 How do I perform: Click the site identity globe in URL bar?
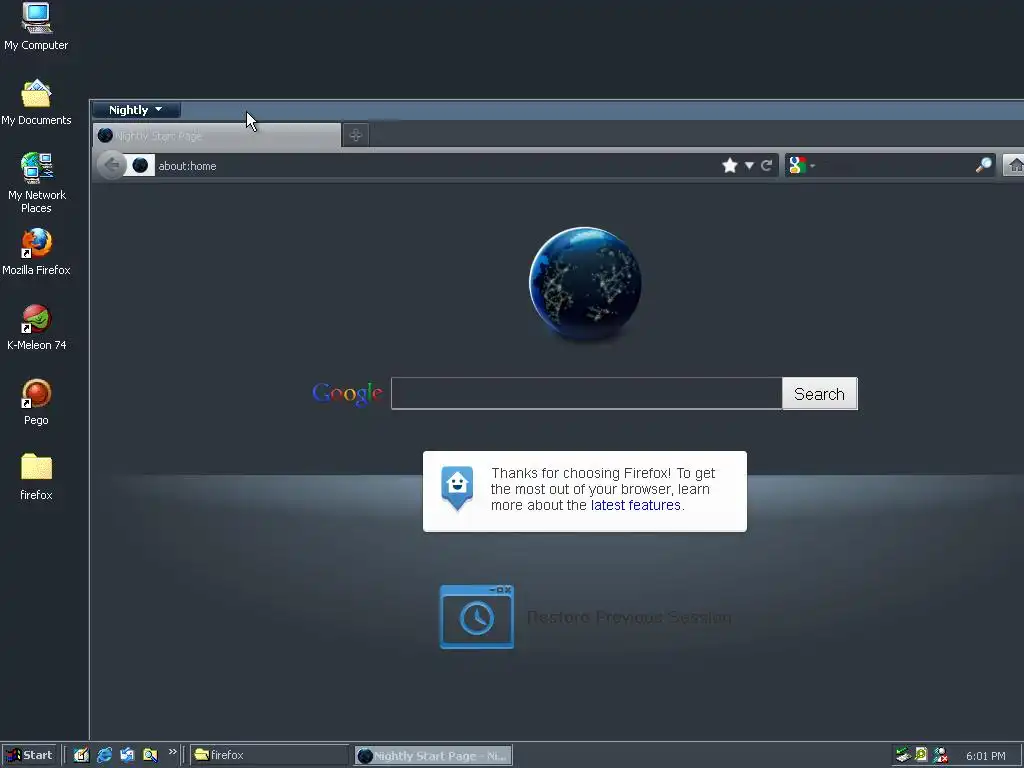point(140,165)
